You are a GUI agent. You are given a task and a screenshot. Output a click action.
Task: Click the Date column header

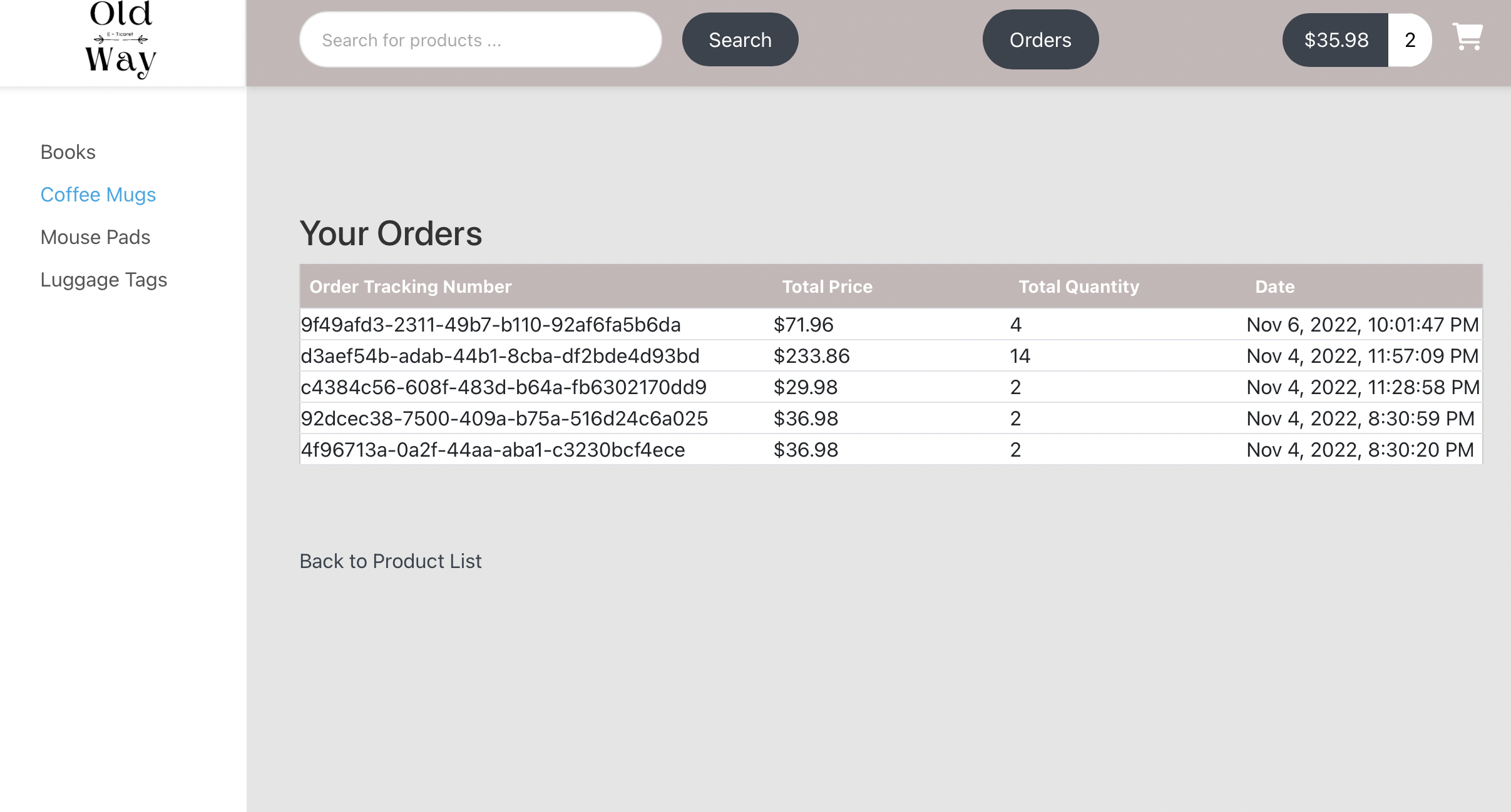1274,286
